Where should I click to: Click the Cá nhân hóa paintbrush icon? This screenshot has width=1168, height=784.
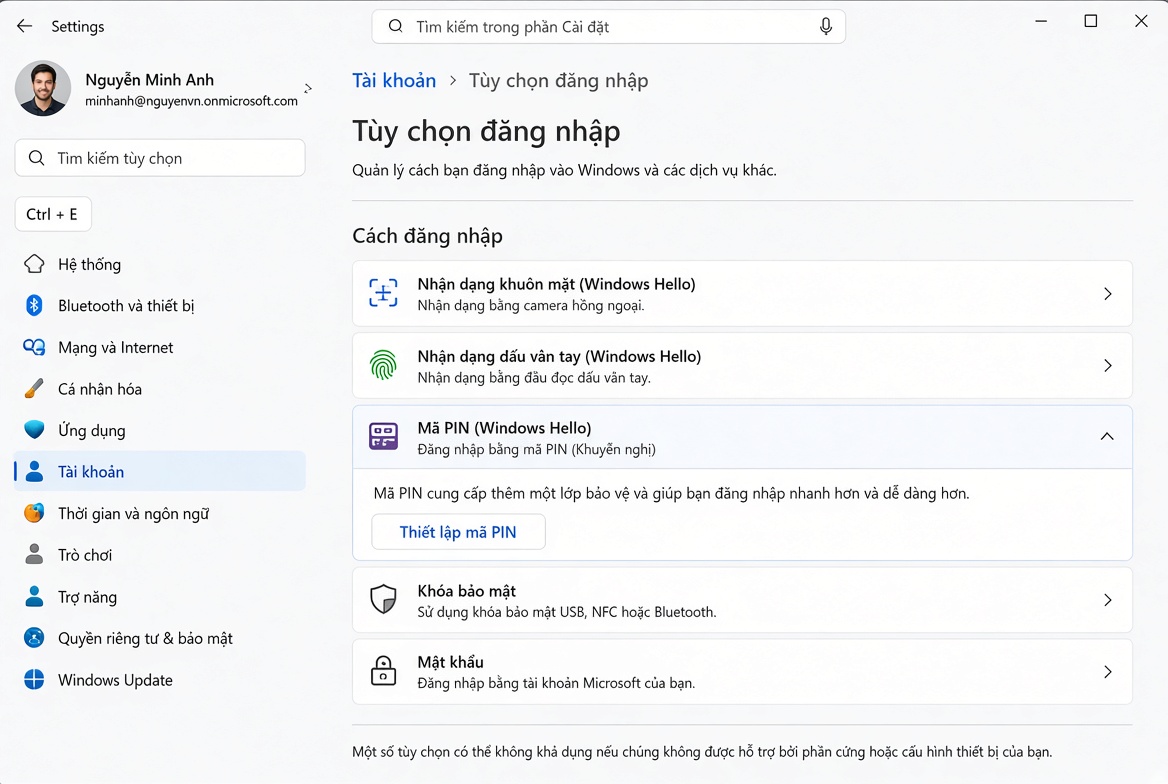click(34, 388)
